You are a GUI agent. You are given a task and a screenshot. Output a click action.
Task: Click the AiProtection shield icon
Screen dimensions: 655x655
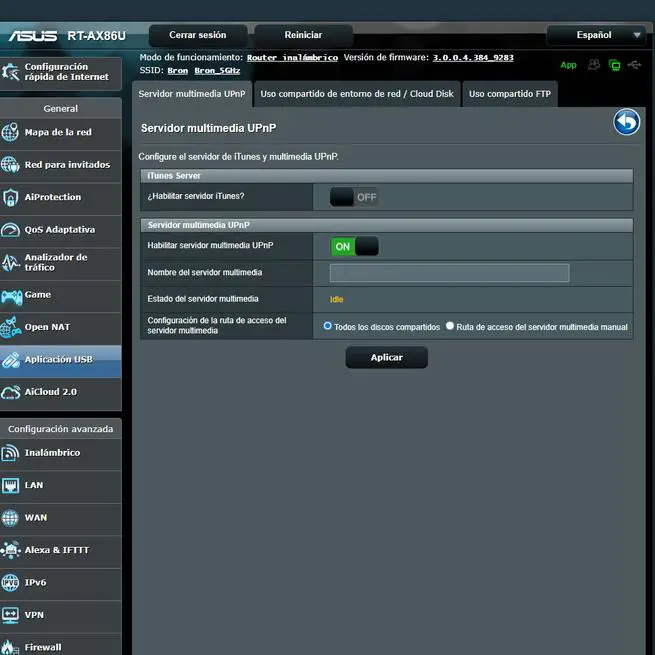click(x=10, y=197)
